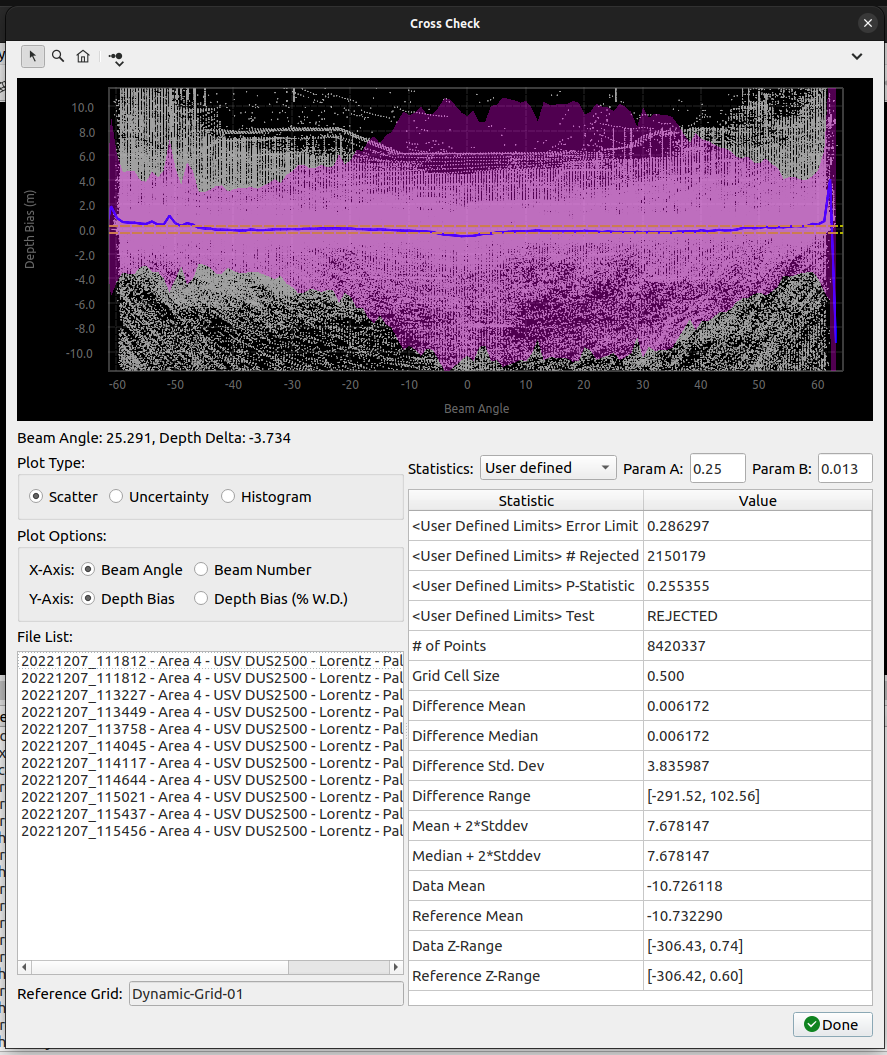Click the home reset view icon
887x1055 pixels.
click(83, 57)
